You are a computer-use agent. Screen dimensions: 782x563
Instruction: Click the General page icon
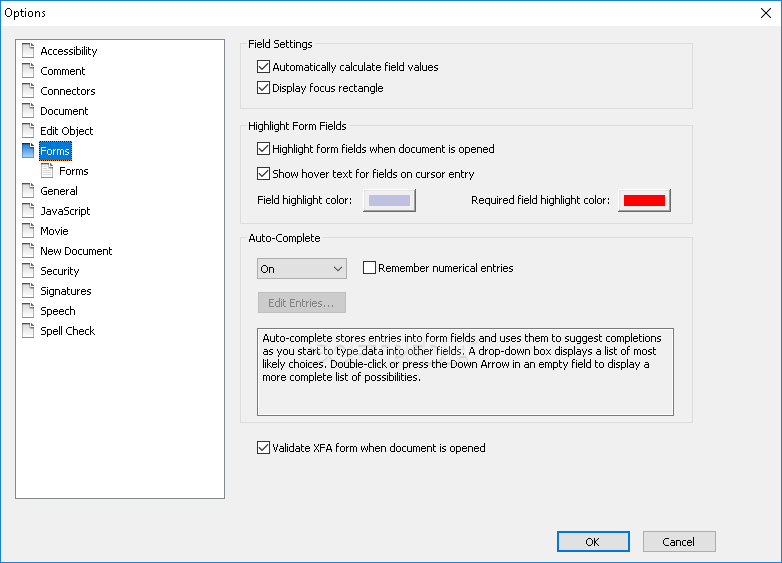click(x=28, y=190)
